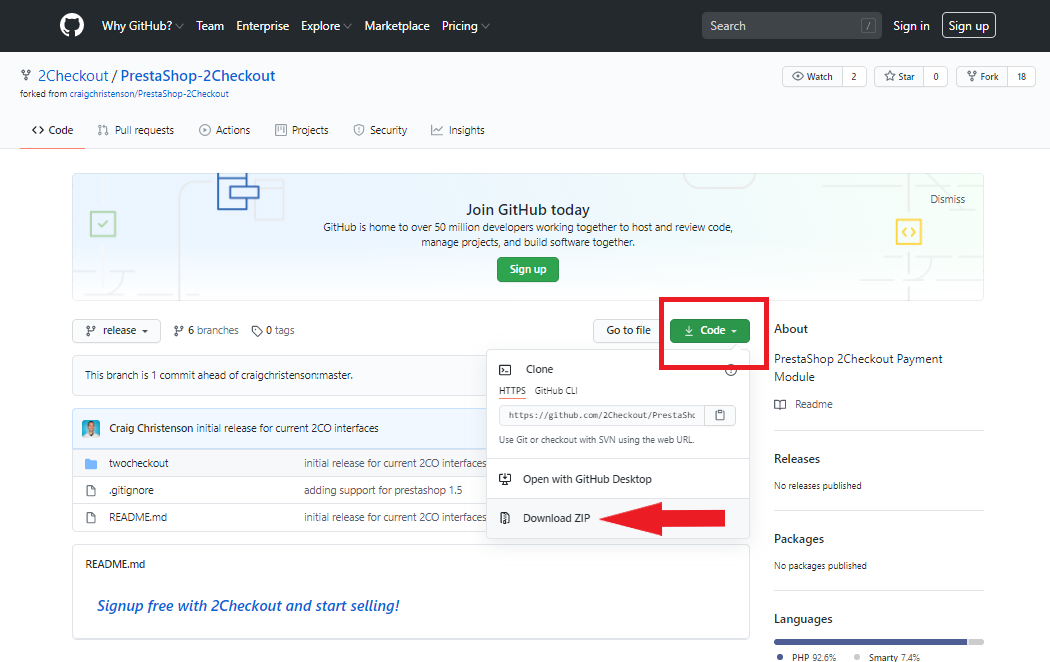Click Craig Christenson's avatar thumbnail
This screenshot has height=662, width=1050.
pos(91,428)
